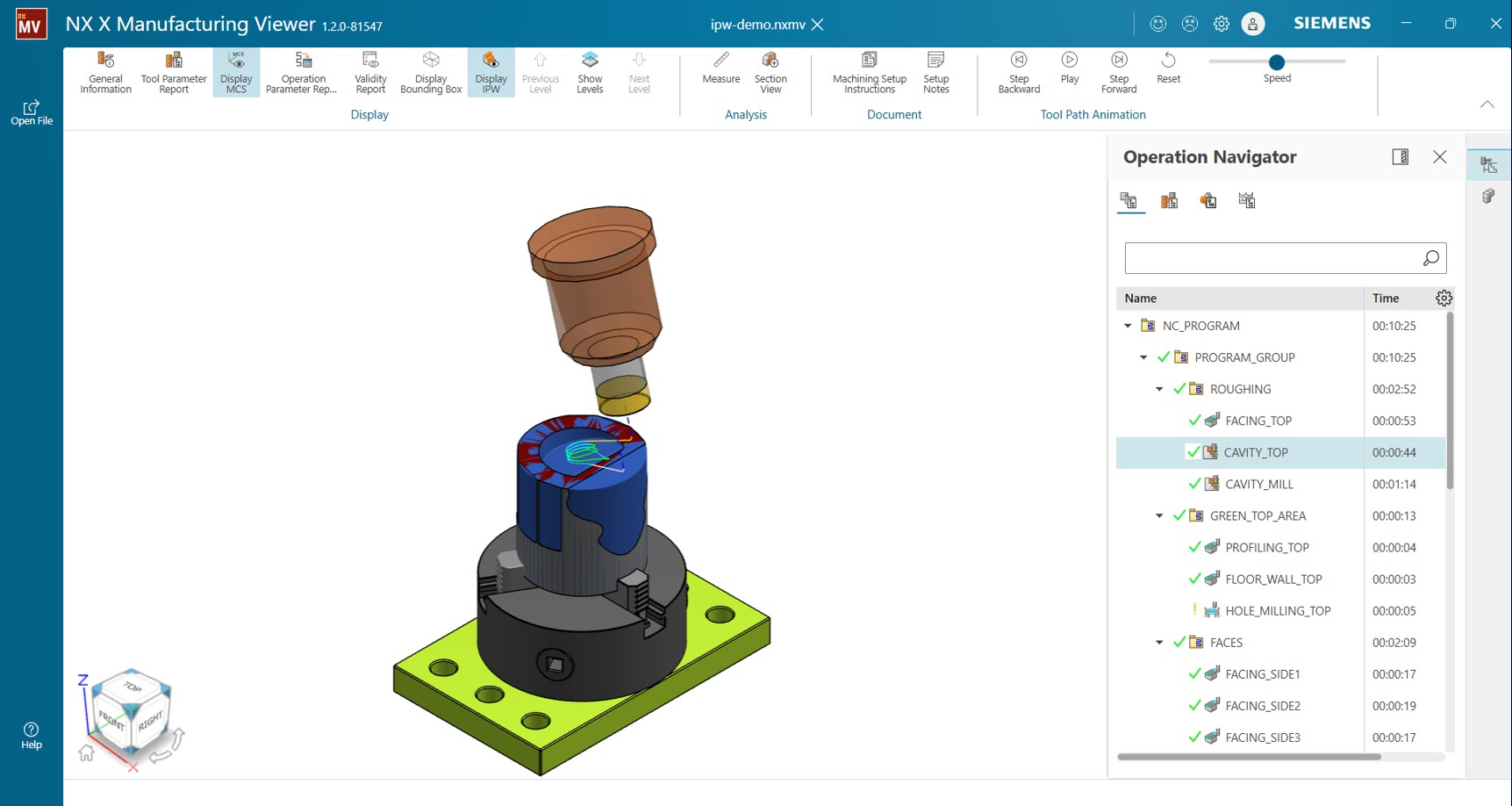The height and width of the screenshot is (806, 1512).
Task: Toggle Operation Navigator panel dock button
Action: click(x=1401, y=157)
